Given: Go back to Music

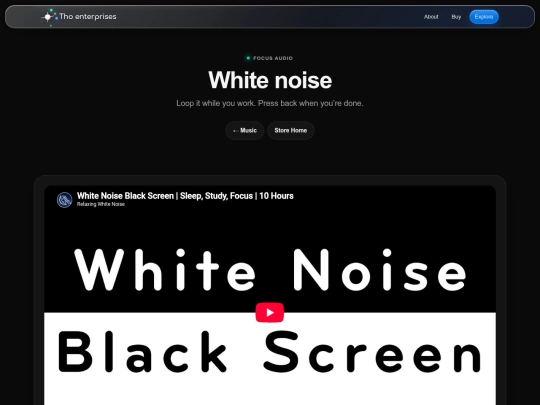Looking at the screenshot, I should [245, 131].
